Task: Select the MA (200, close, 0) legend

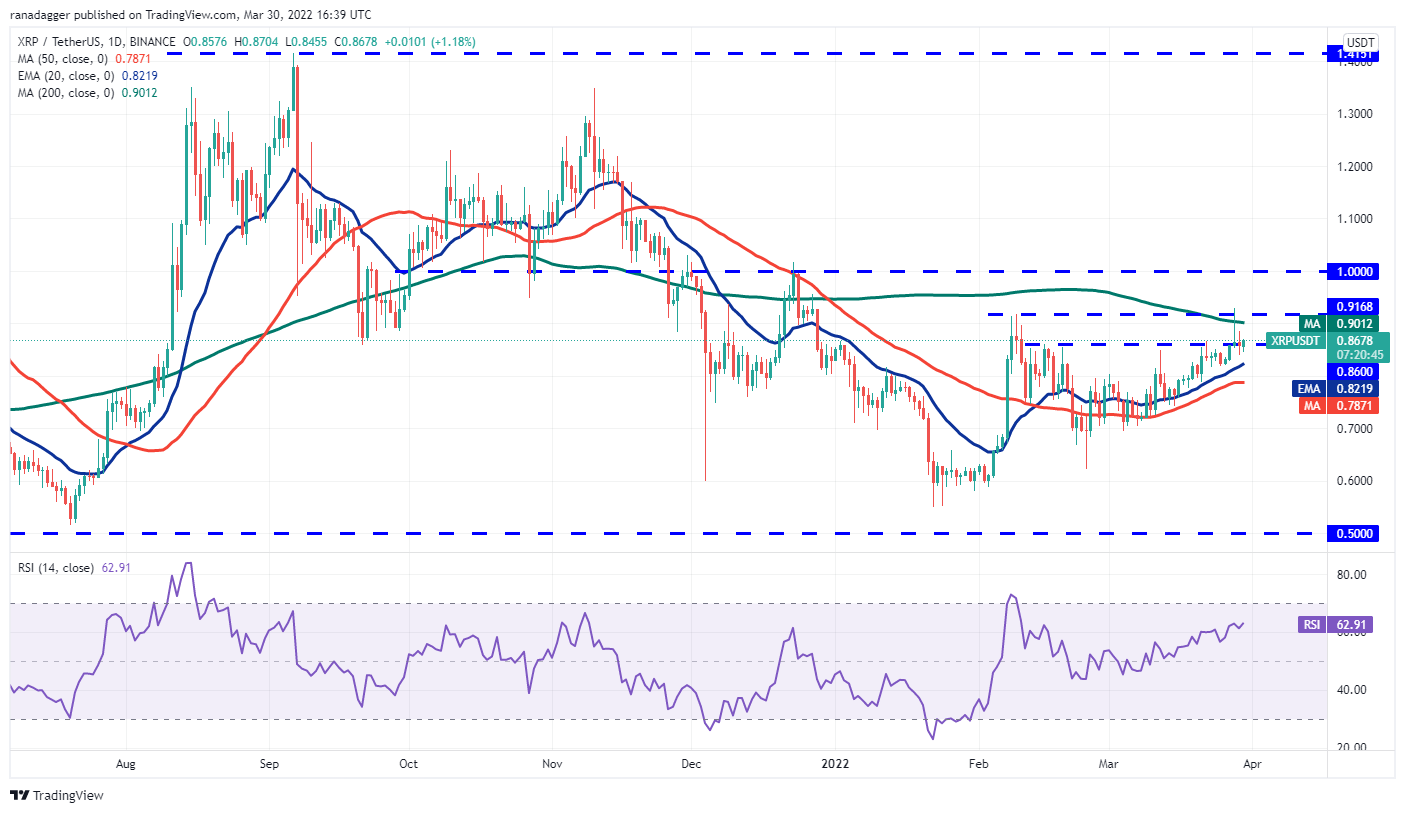Action: (90, 92)
